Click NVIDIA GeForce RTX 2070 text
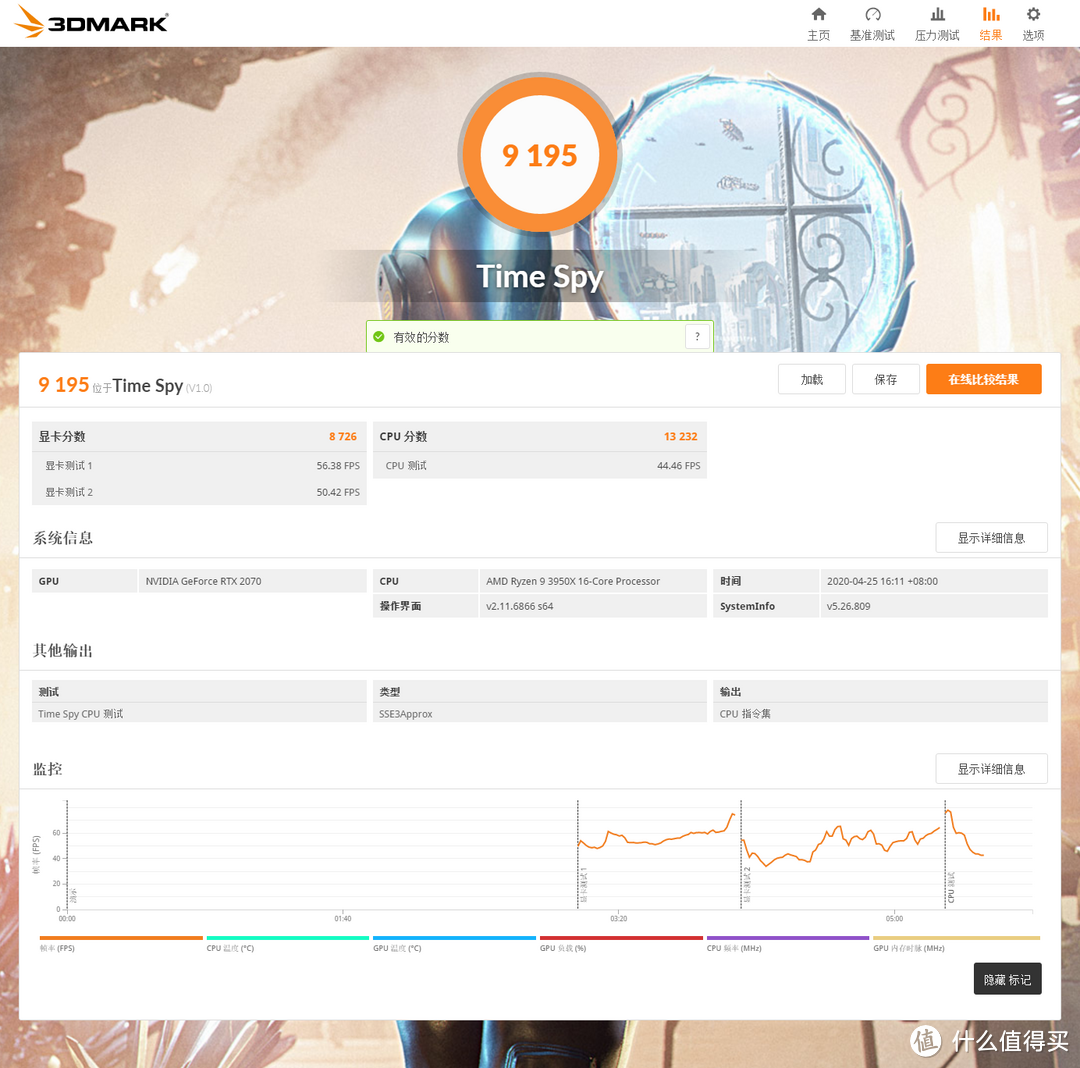 coord(203,581)
